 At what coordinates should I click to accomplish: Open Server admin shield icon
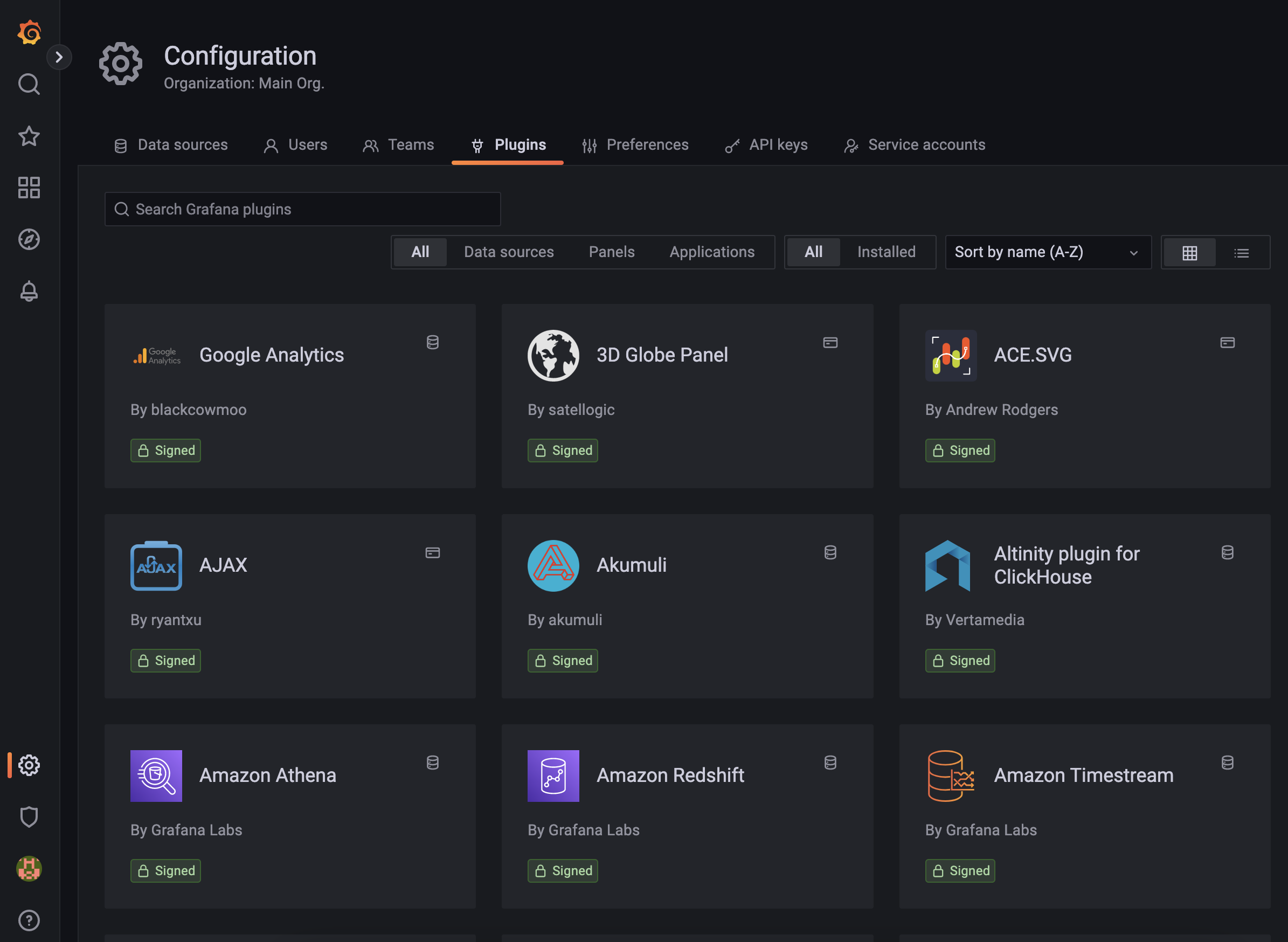(29, 816)
